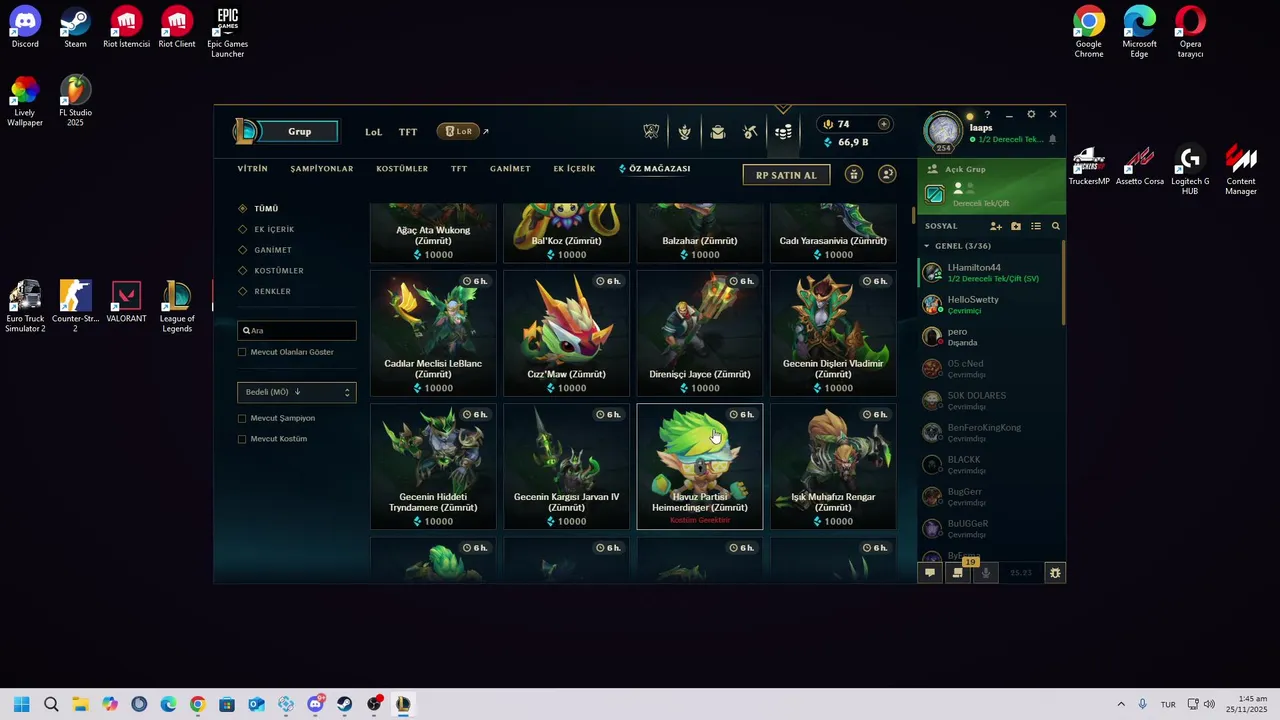Open the VİTRİN store tab
This screenshot has height=720, width=1280.
pos(253,169)
